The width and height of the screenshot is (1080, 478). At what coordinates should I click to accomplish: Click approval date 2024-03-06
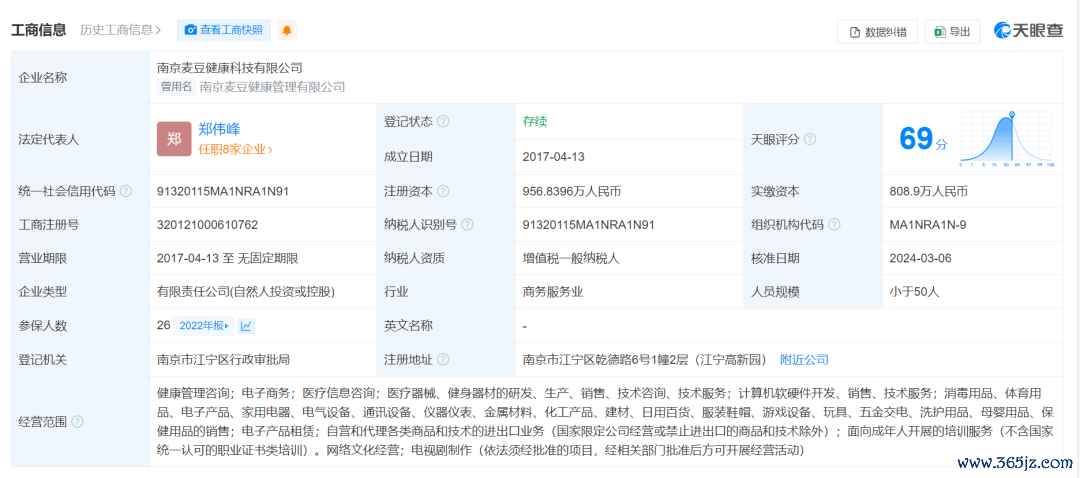point(921,258)
